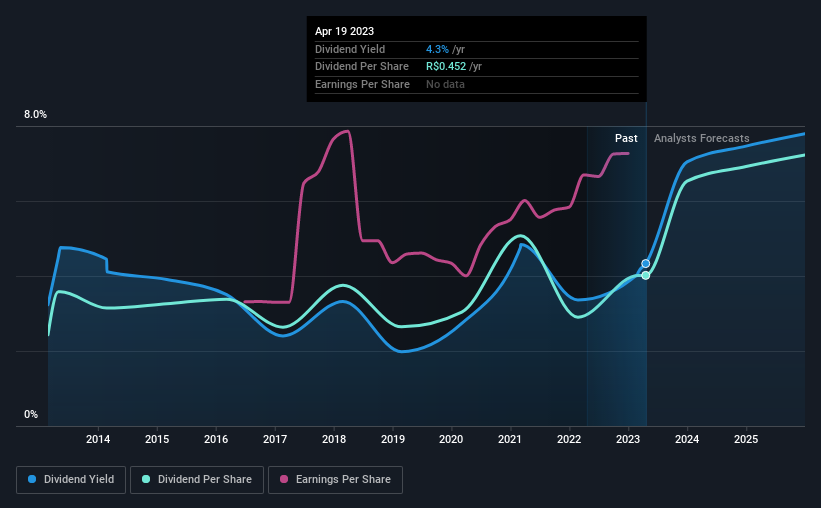Toggle the Dividend Yield legend series

point(71,480)
